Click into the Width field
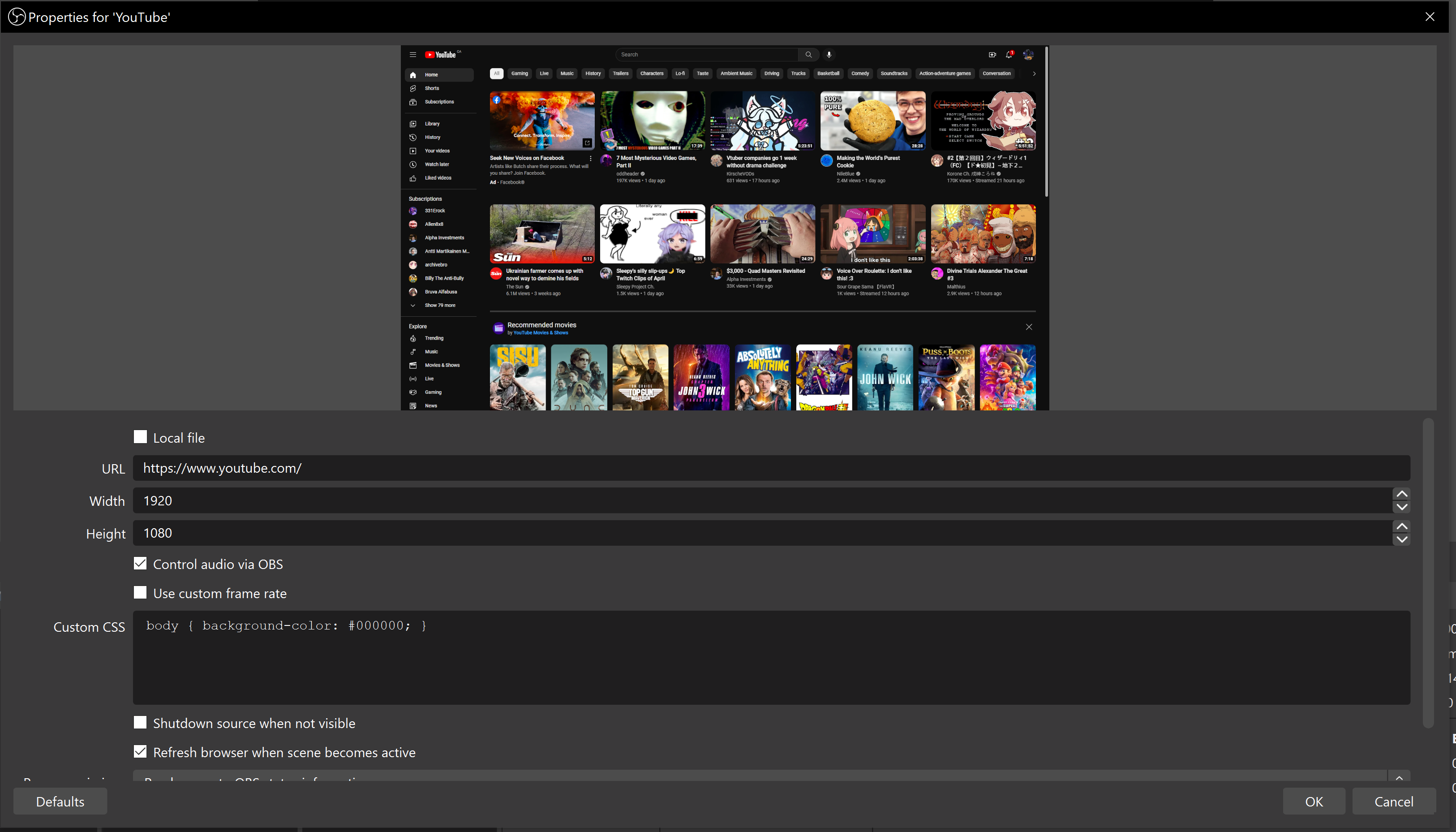The width and height of the screenshot is (1456, 832). point(763,500)
